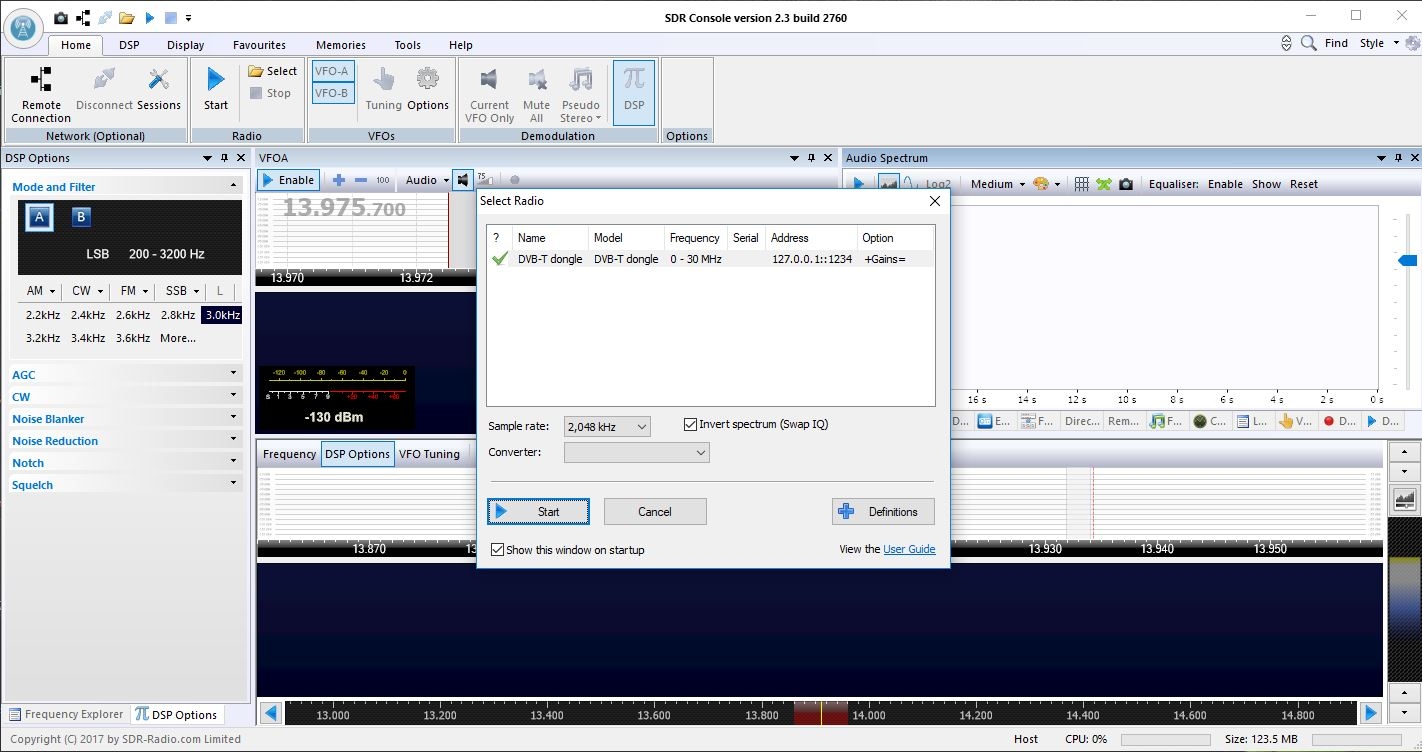Click Select radio in the ribbon
Screen dimensions: 1422x752
point(272,71)
